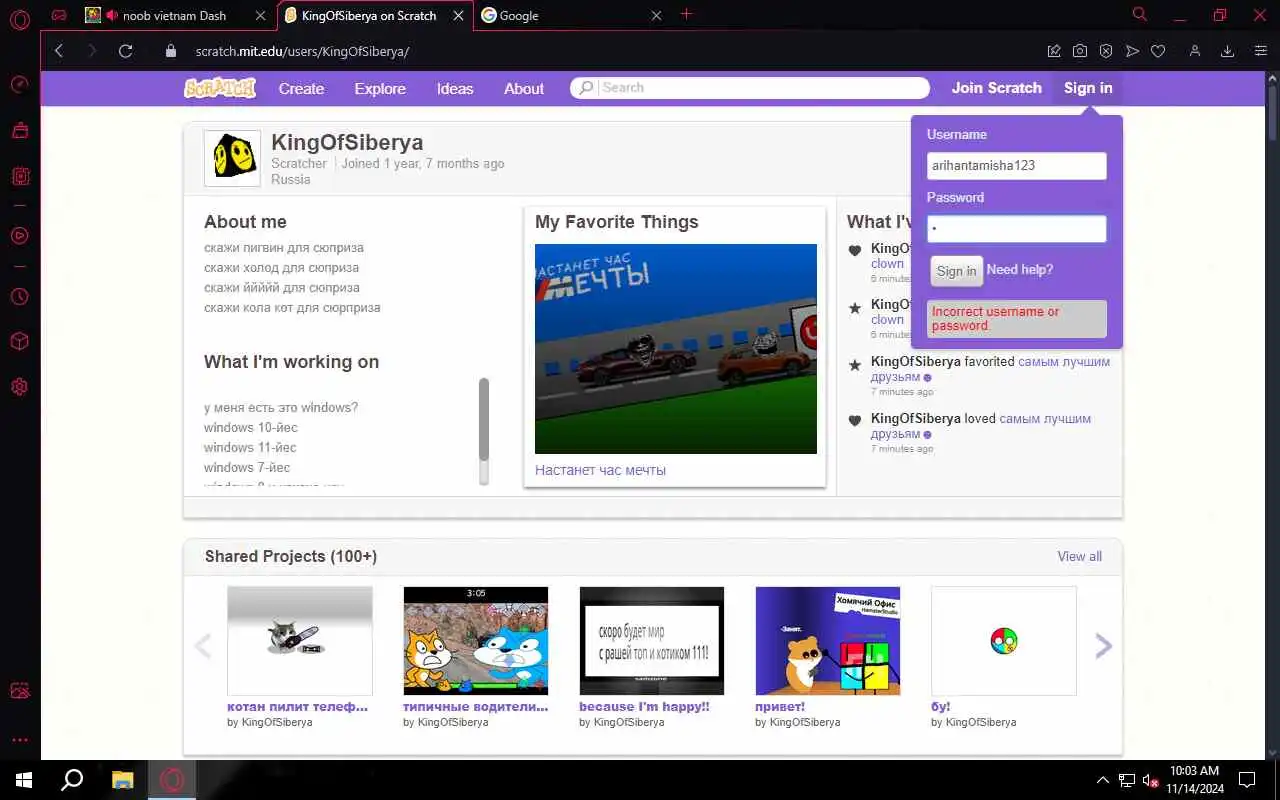This screenshot has width=1280, height=800.
Task: Open the котан пилит телеф project thumbnail
Action: pyautogui.click(x=300, y=641)
